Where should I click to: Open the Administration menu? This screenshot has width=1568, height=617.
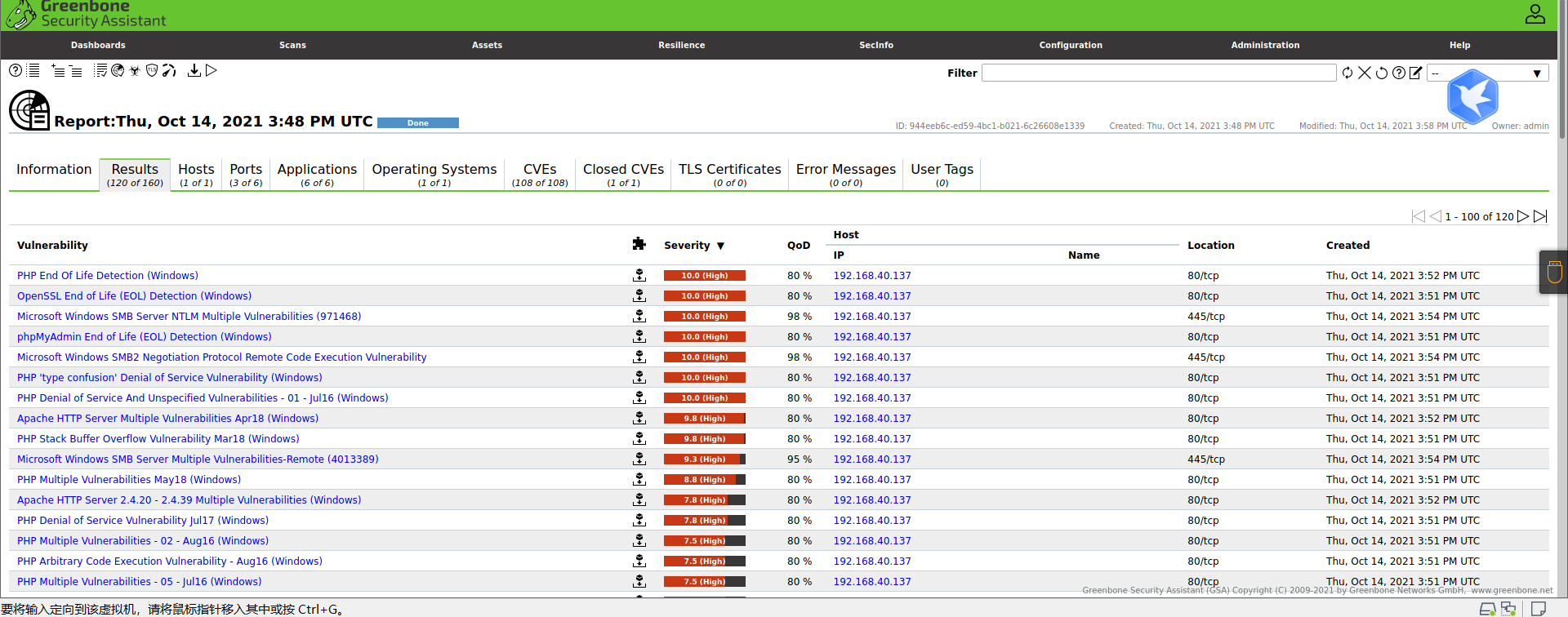click(x=1265, y=45)
